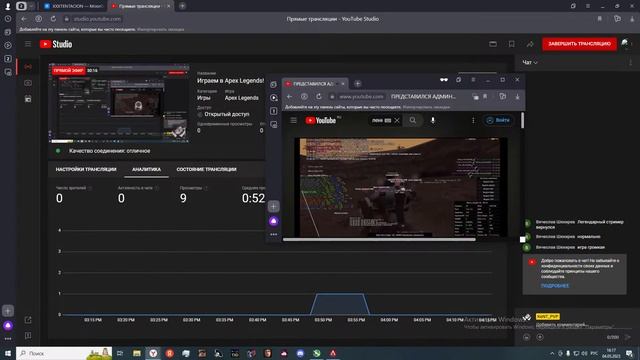This screenshot has width=640, height=360.
Task: Open the Windows Start menu
Action: (8, 353)
